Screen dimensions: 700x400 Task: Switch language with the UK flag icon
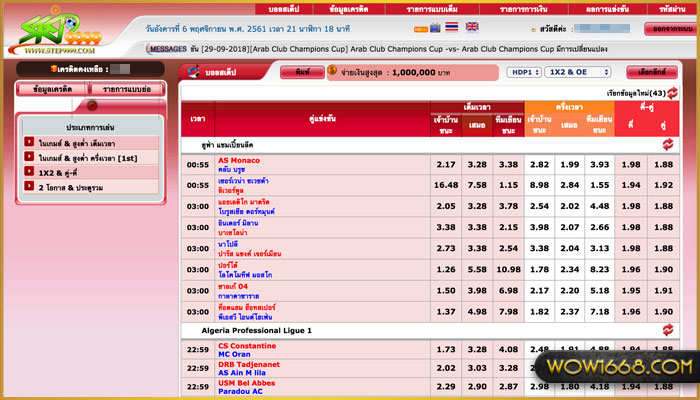pyautogui.click(x=471, y=28)
